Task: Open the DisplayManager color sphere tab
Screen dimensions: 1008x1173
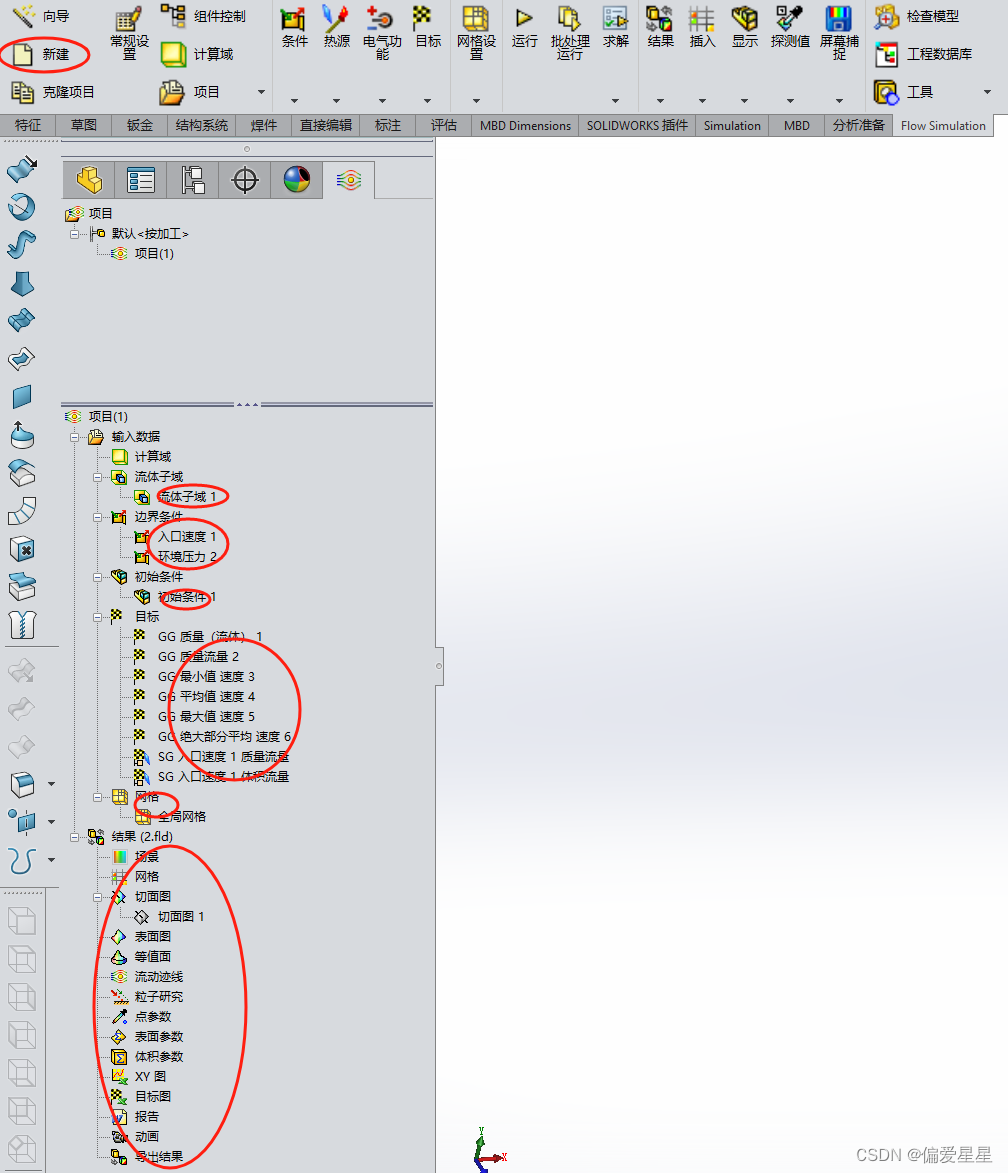Action: click(297, 180)
